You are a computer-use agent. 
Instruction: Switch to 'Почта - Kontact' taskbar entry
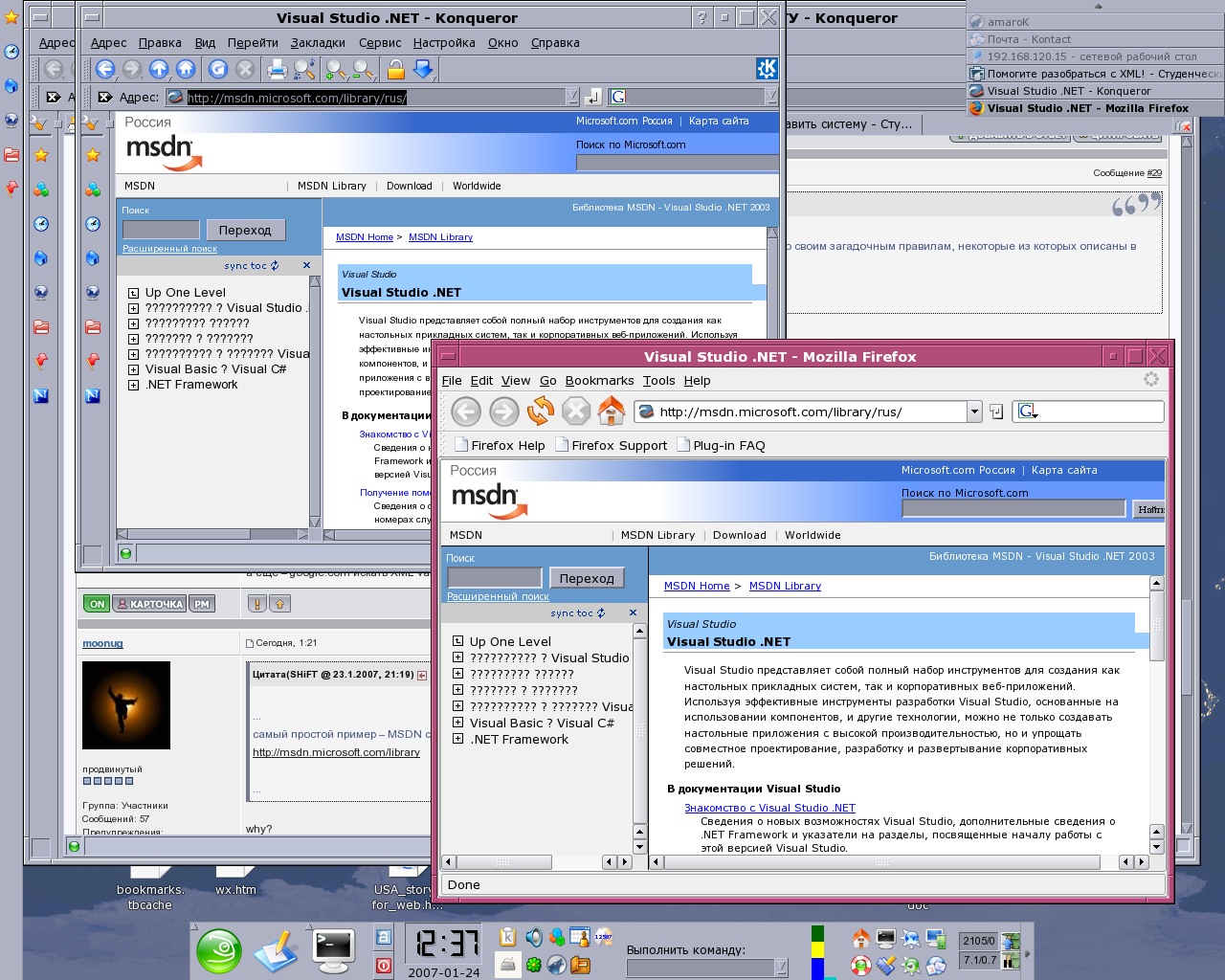(x=1095, y=39)
